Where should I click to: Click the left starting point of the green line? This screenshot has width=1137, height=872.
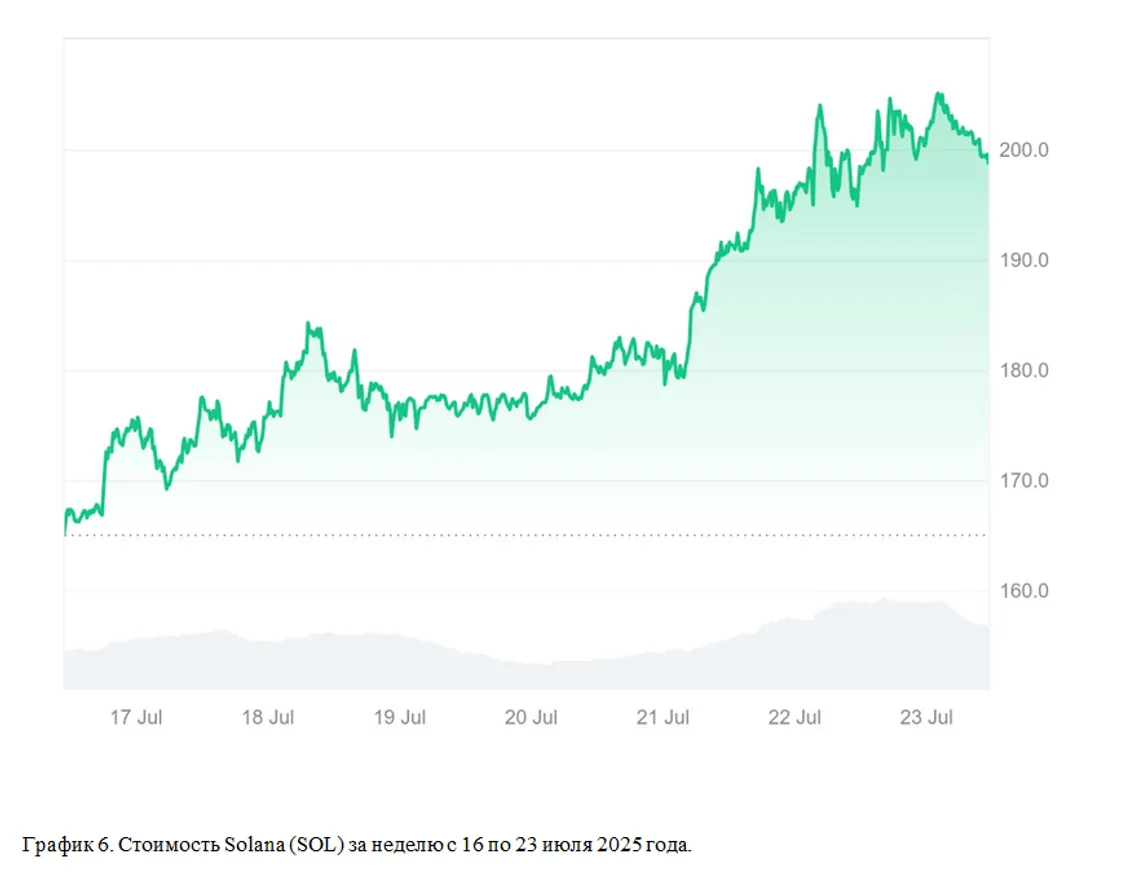pos(65,533)
